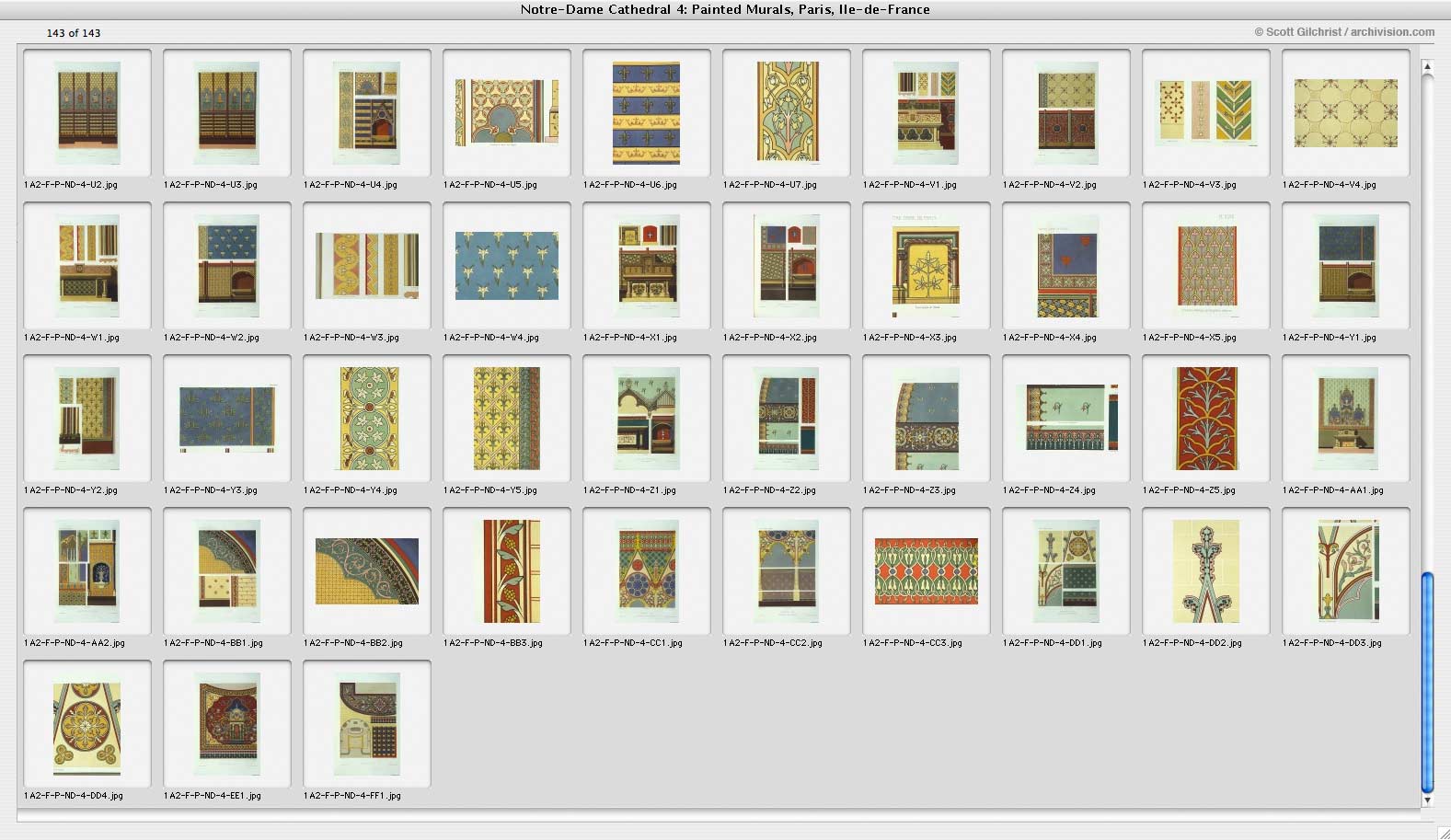The height and width of the screenshot is (840, 1451).
Task: Click the scrollbar up arrow
Action: [x=1428, y=66]
